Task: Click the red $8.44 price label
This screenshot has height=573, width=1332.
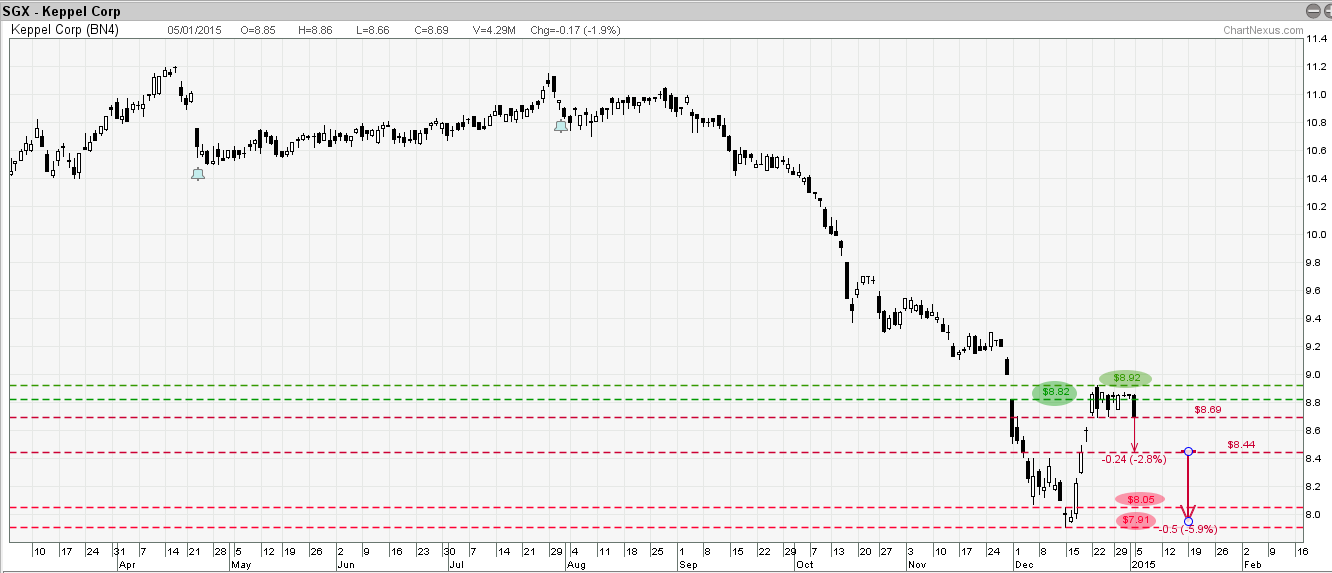Action: click(1242, 445)
